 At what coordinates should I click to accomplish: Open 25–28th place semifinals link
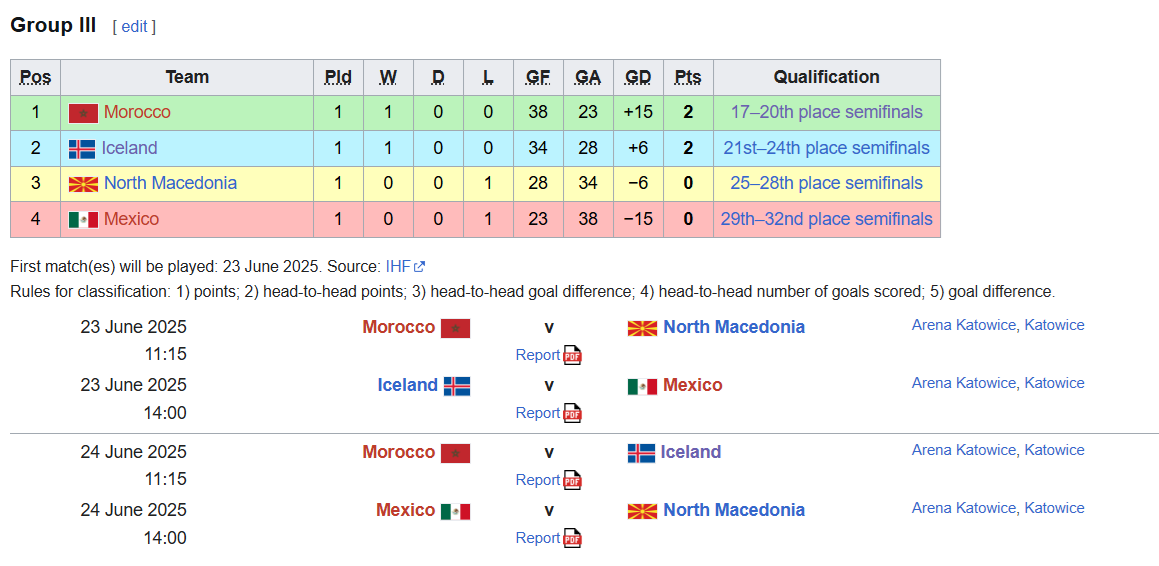click(826, 183)
